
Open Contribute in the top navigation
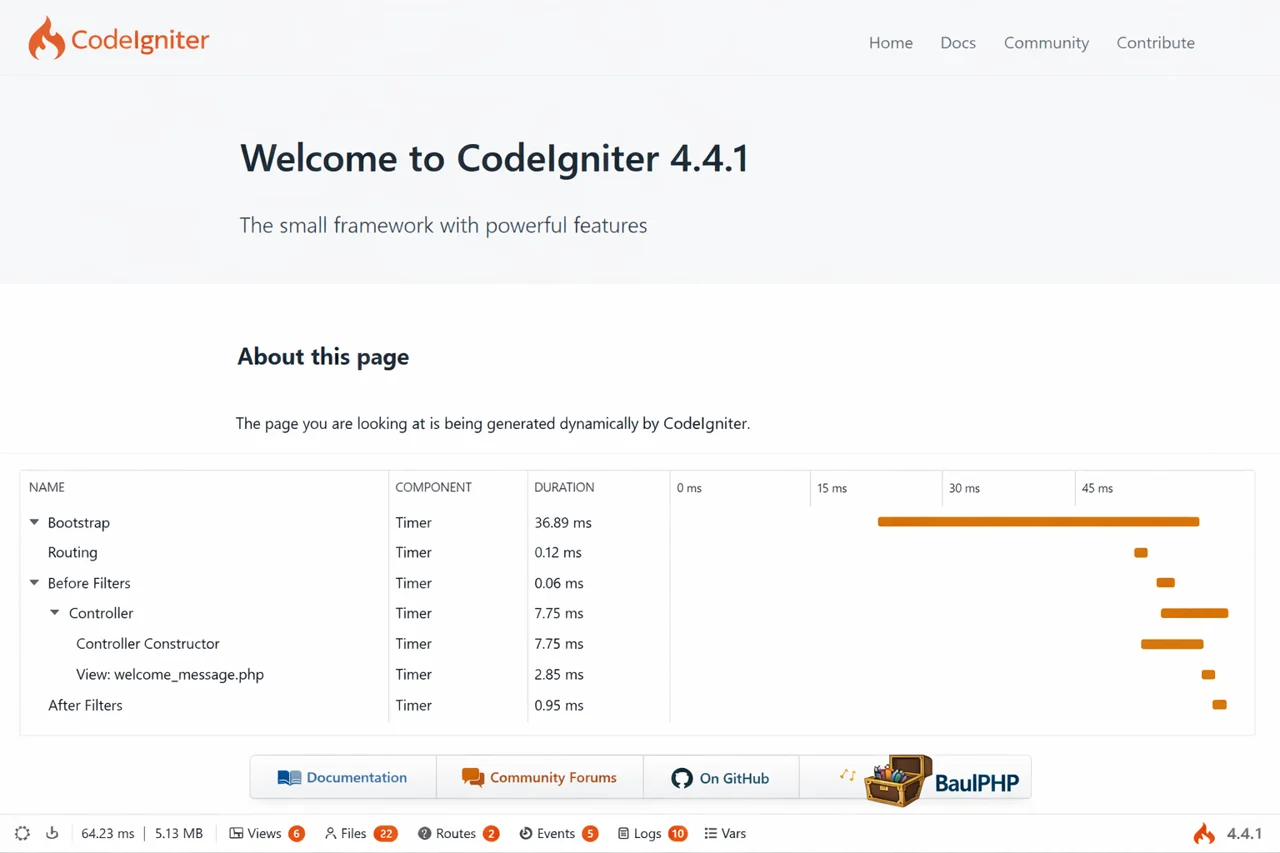point(1156,43)
